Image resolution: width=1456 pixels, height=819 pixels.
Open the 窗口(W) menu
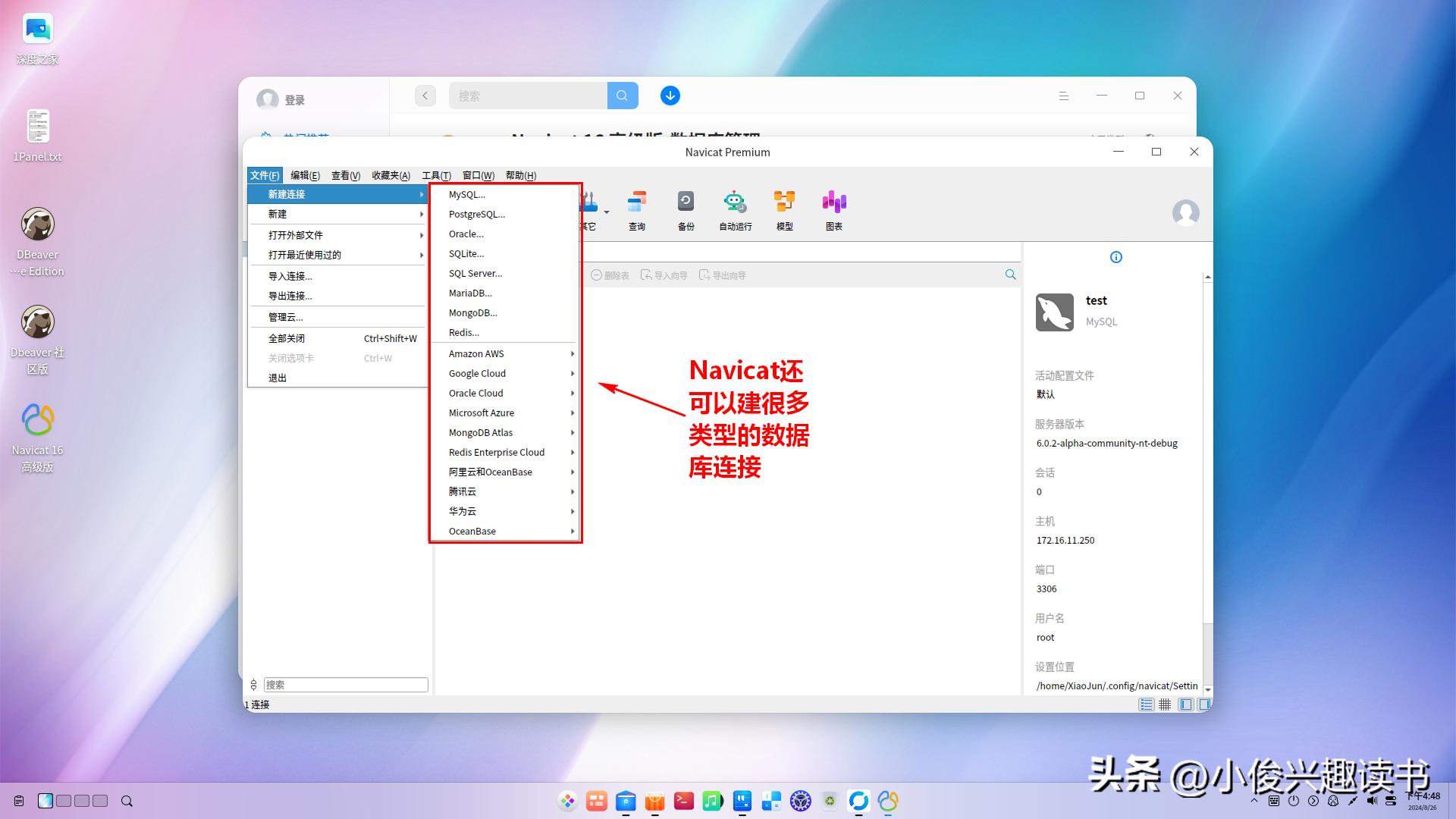[x=479, y=175]
